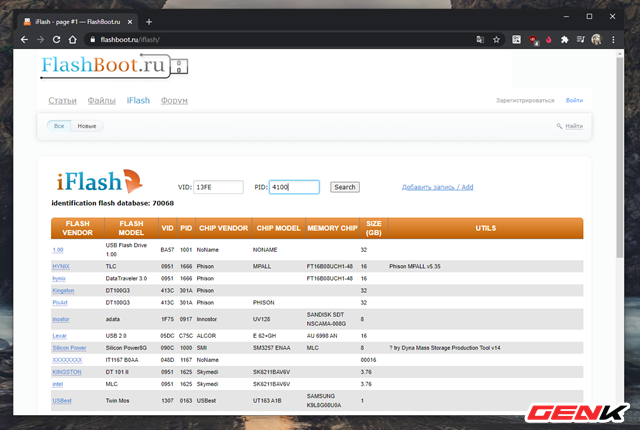Click the identification flash database: 70068 text
Screen dimensions: 640x430
click(113, 203)
